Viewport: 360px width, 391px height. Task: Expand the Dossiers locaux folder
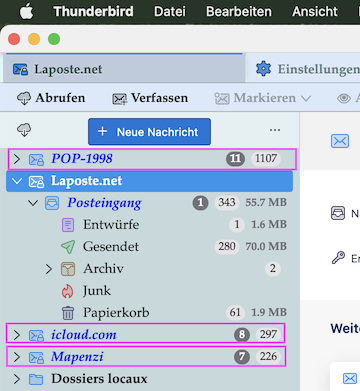(x=17, y=379)
